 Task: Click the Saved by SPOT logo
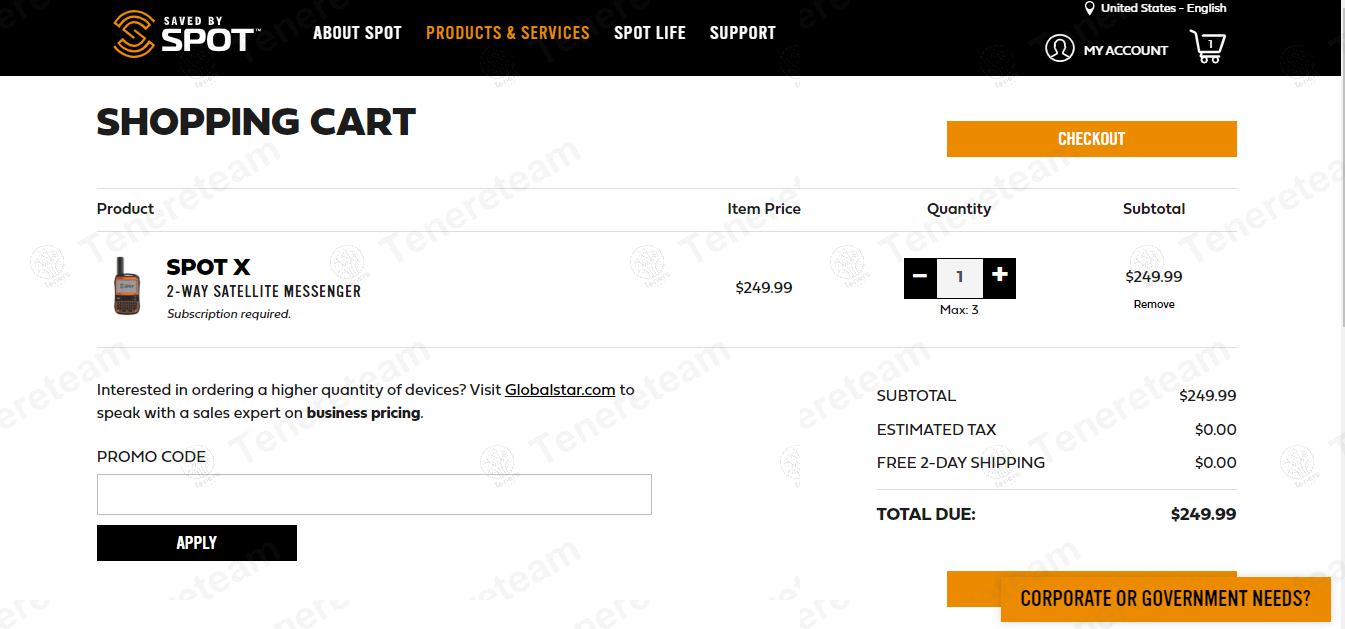click(x=186, y=34)
